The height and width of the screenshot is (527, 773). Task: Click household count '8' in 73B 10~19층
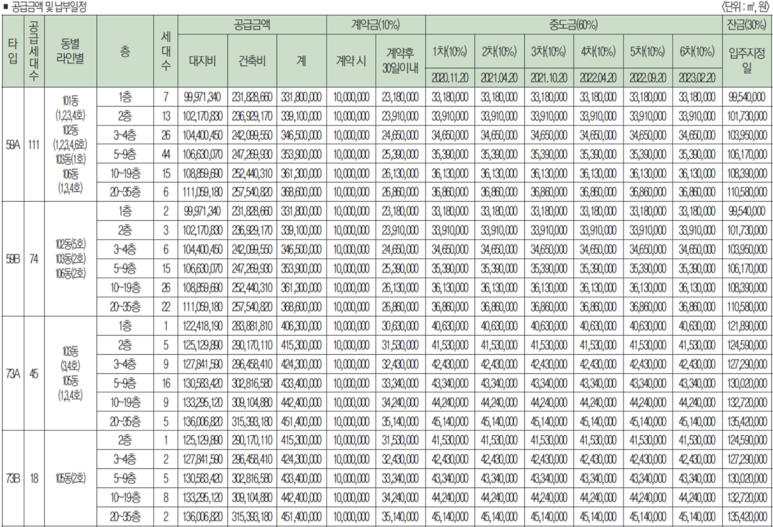[166, 497]
